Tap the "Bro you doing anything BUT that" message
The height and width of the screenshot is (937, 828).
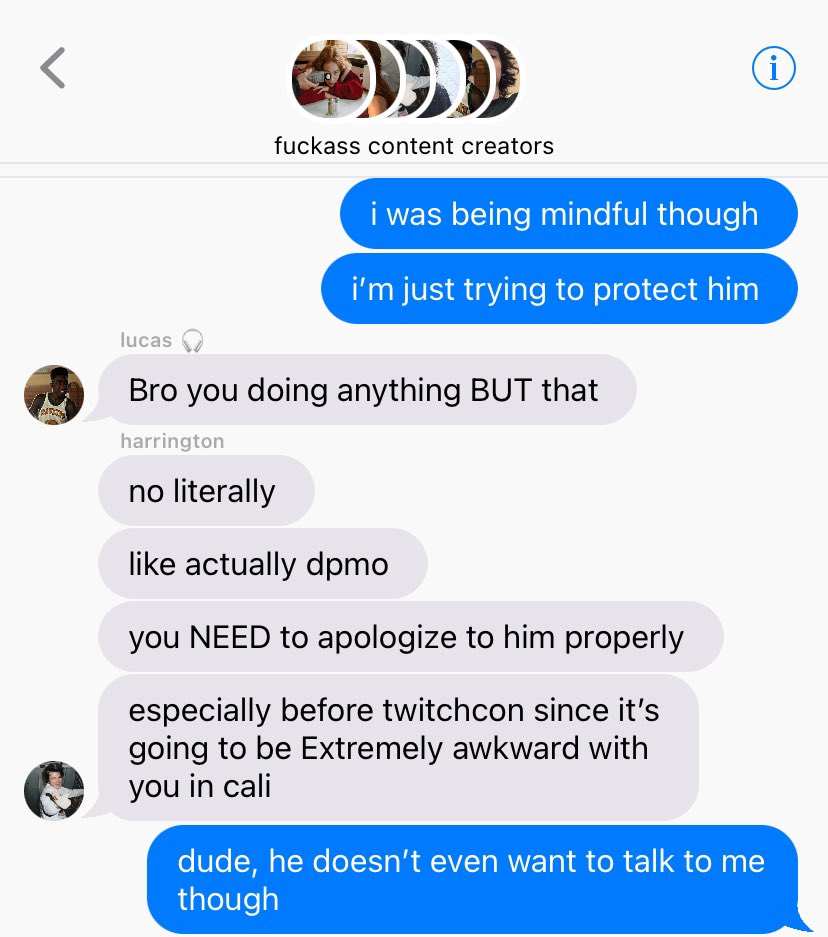367,390
